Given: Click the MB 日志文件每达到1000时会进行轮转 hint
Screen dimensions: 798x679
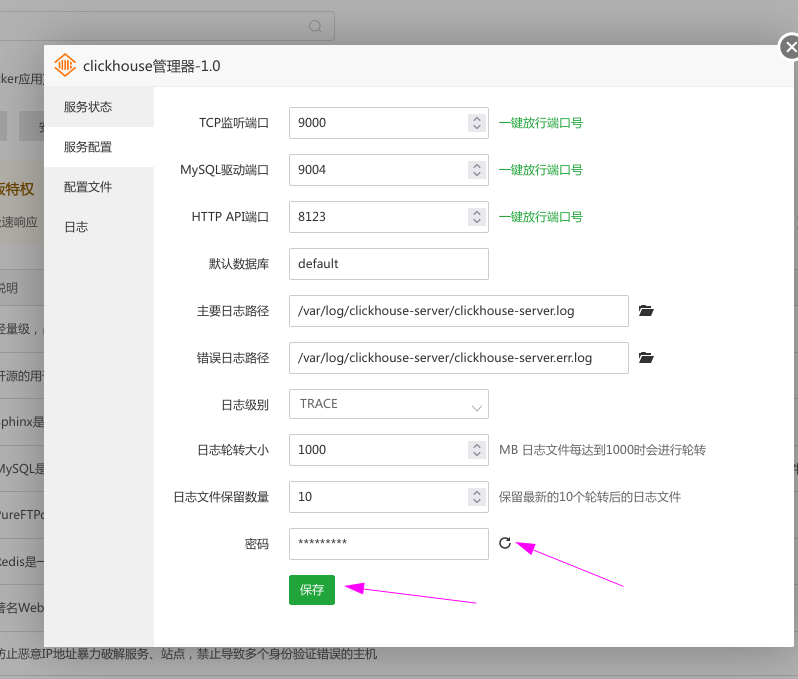Looking at the screenshot, I should (x=602, y=450).
